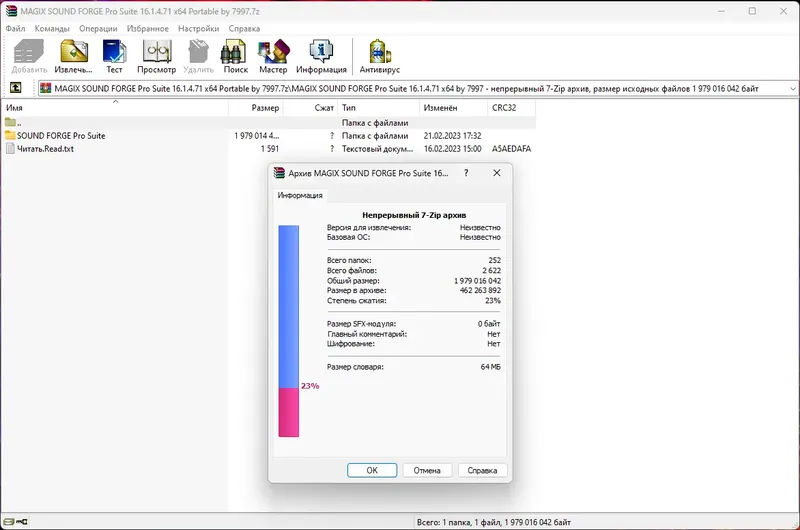Go up one folder level arrow
The width and height of the screenshot is (800, 530).
[x=16, y=88]
